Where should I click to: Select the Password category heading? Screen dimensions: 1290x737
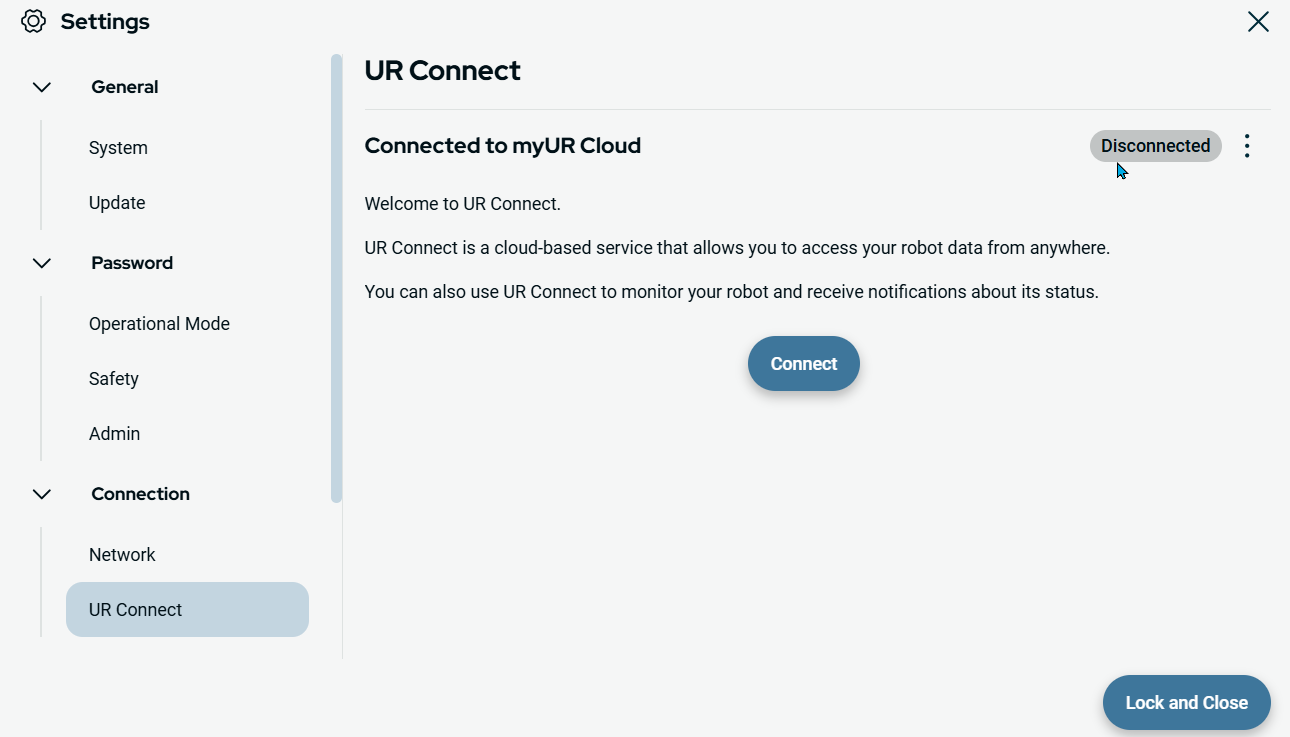click(132, 264)
